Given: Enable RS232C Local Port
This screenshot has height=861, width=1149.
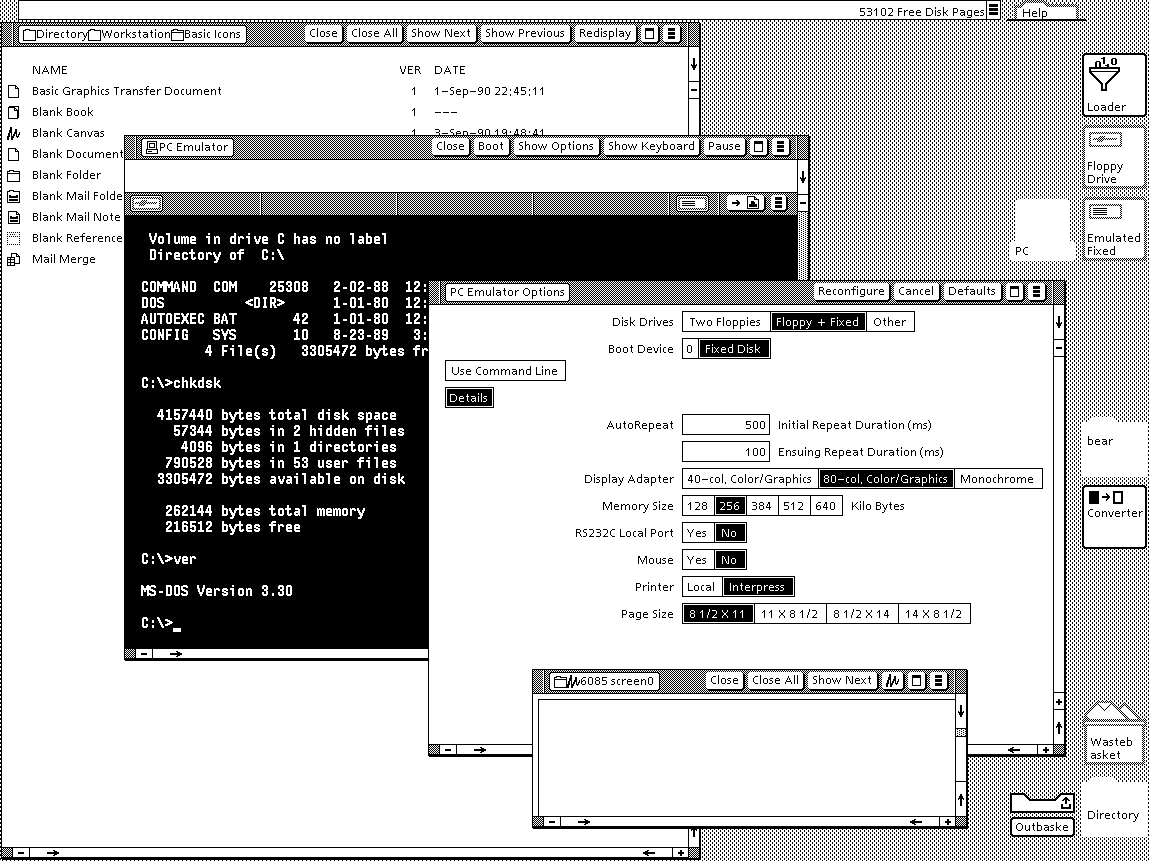Looking at the screenshot, I should [698, 532].
